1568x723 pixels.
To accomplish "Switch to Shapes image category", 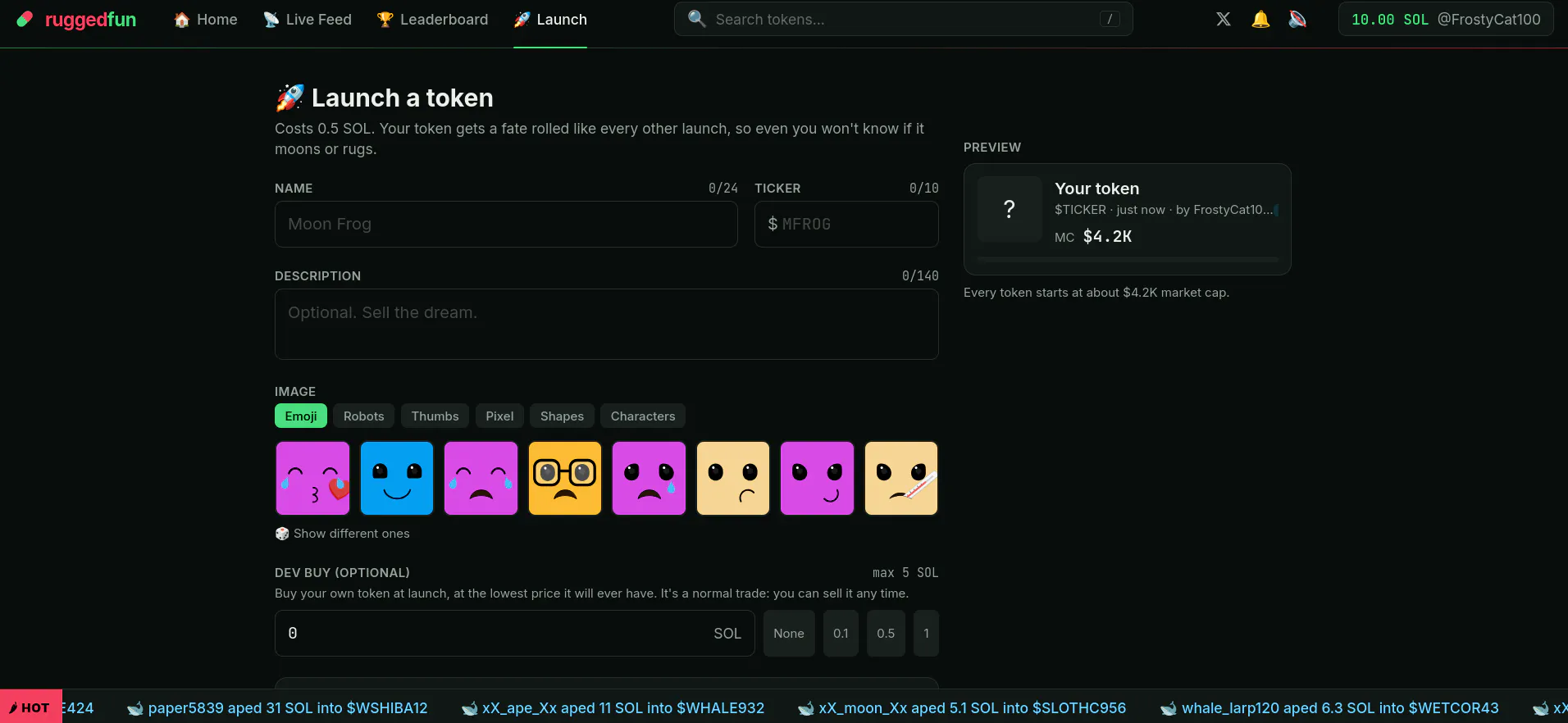I will point(562,416).
